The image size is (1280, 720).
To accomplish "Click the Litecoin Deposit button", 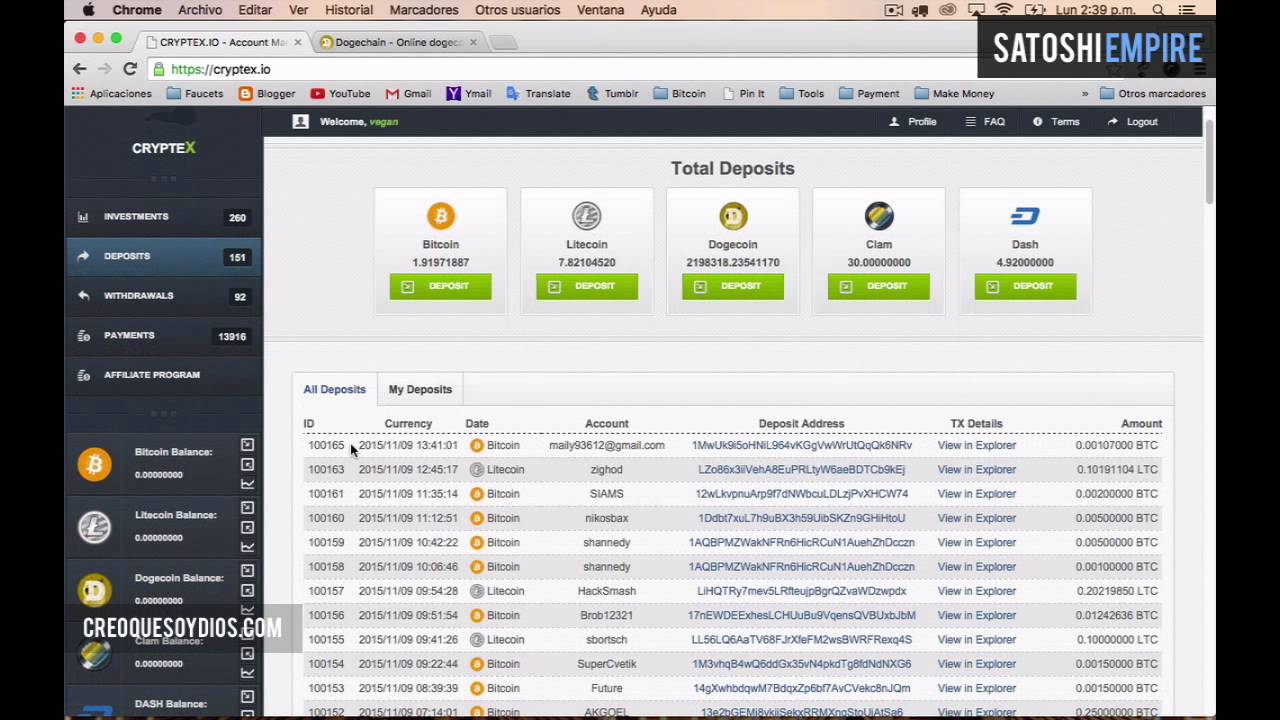I will (x=587, y=286).
